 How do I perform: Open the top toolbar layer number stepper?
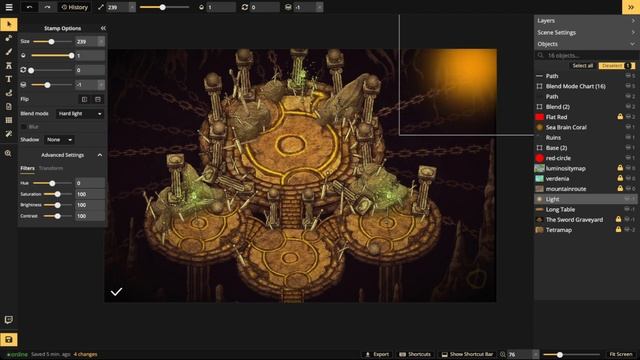tap(319, 7)
